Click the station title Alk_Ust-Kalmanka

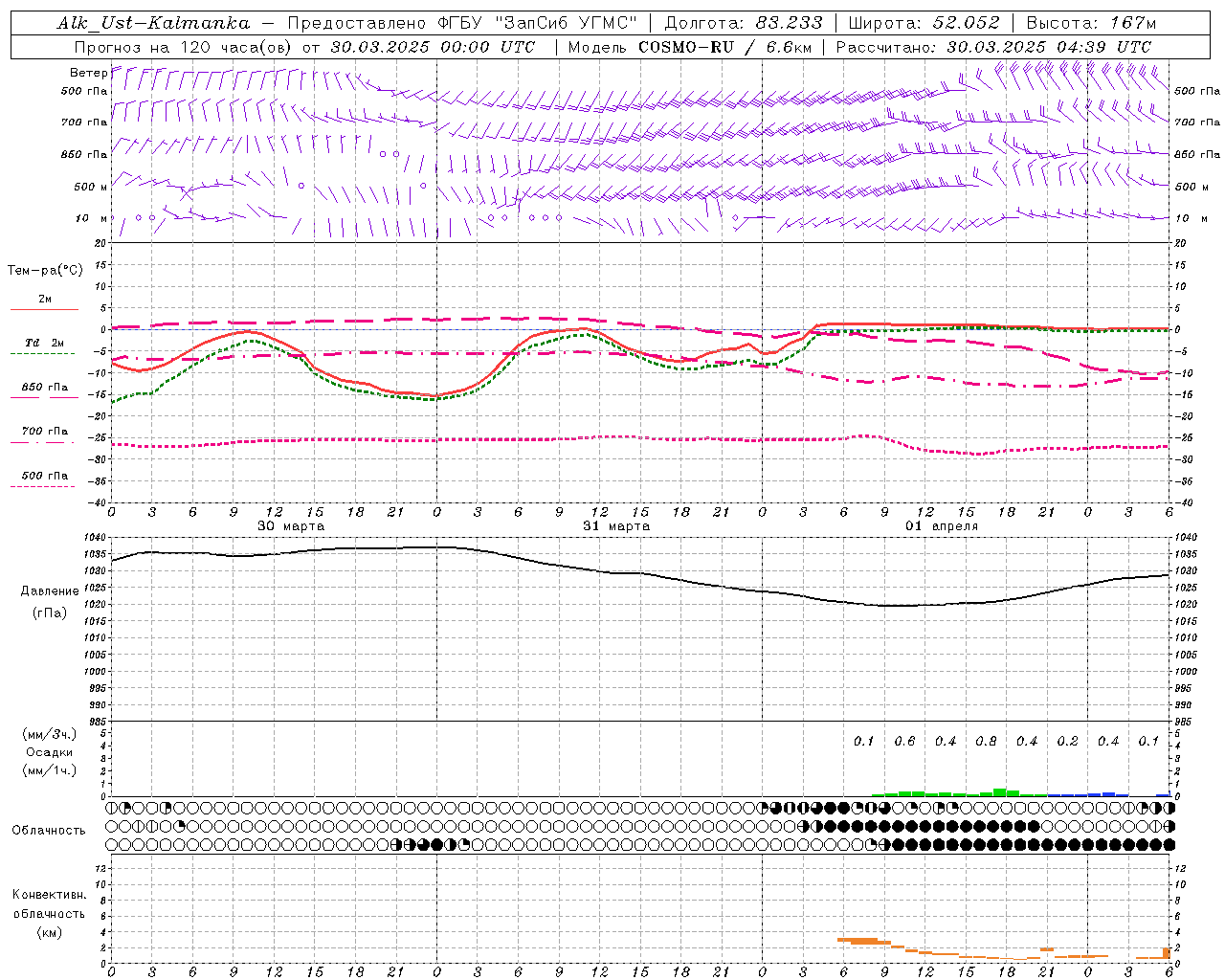pyautogui.click(x=153, y=23)
